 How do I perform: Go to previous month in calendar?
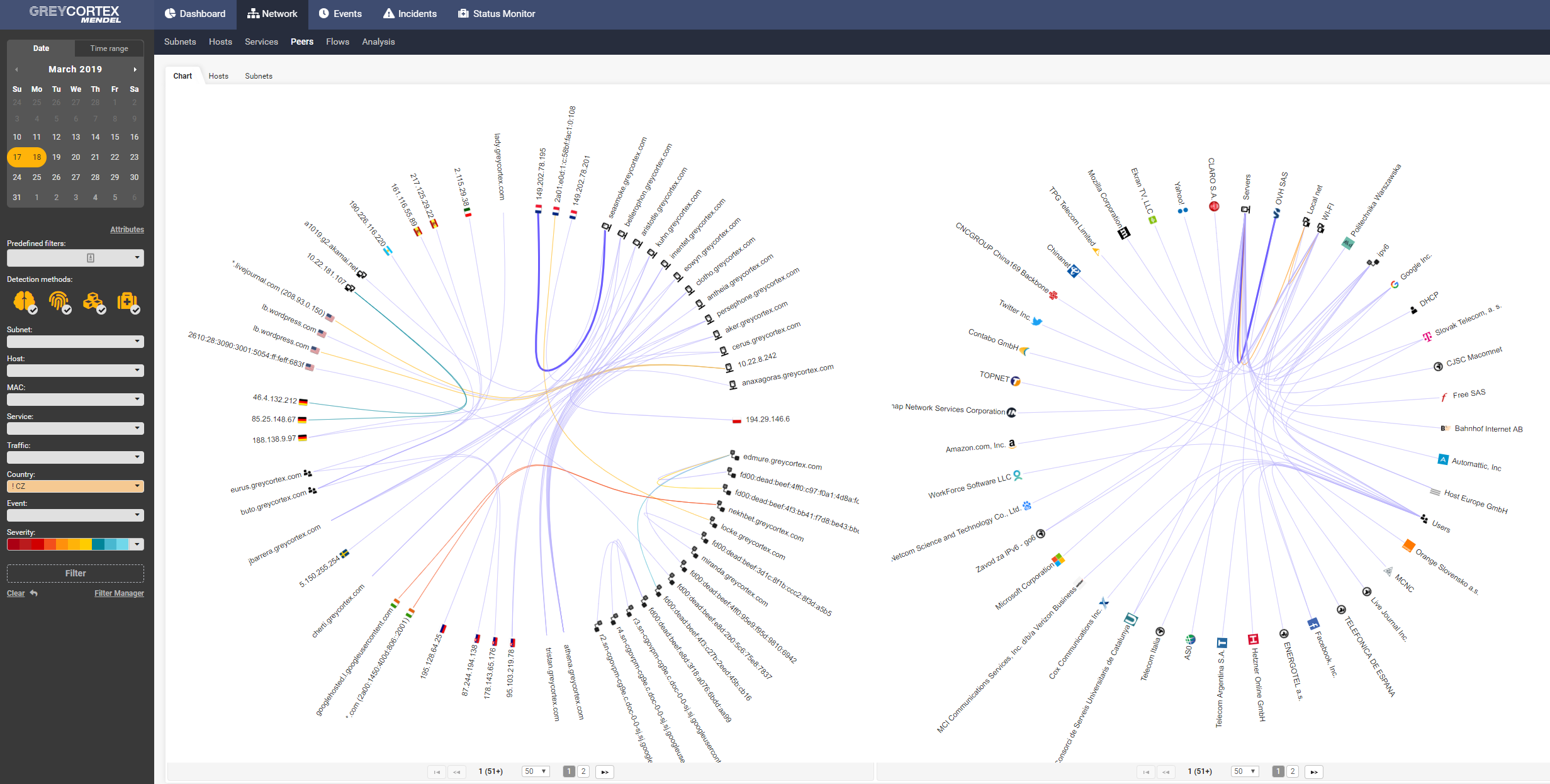pos(16,69)
